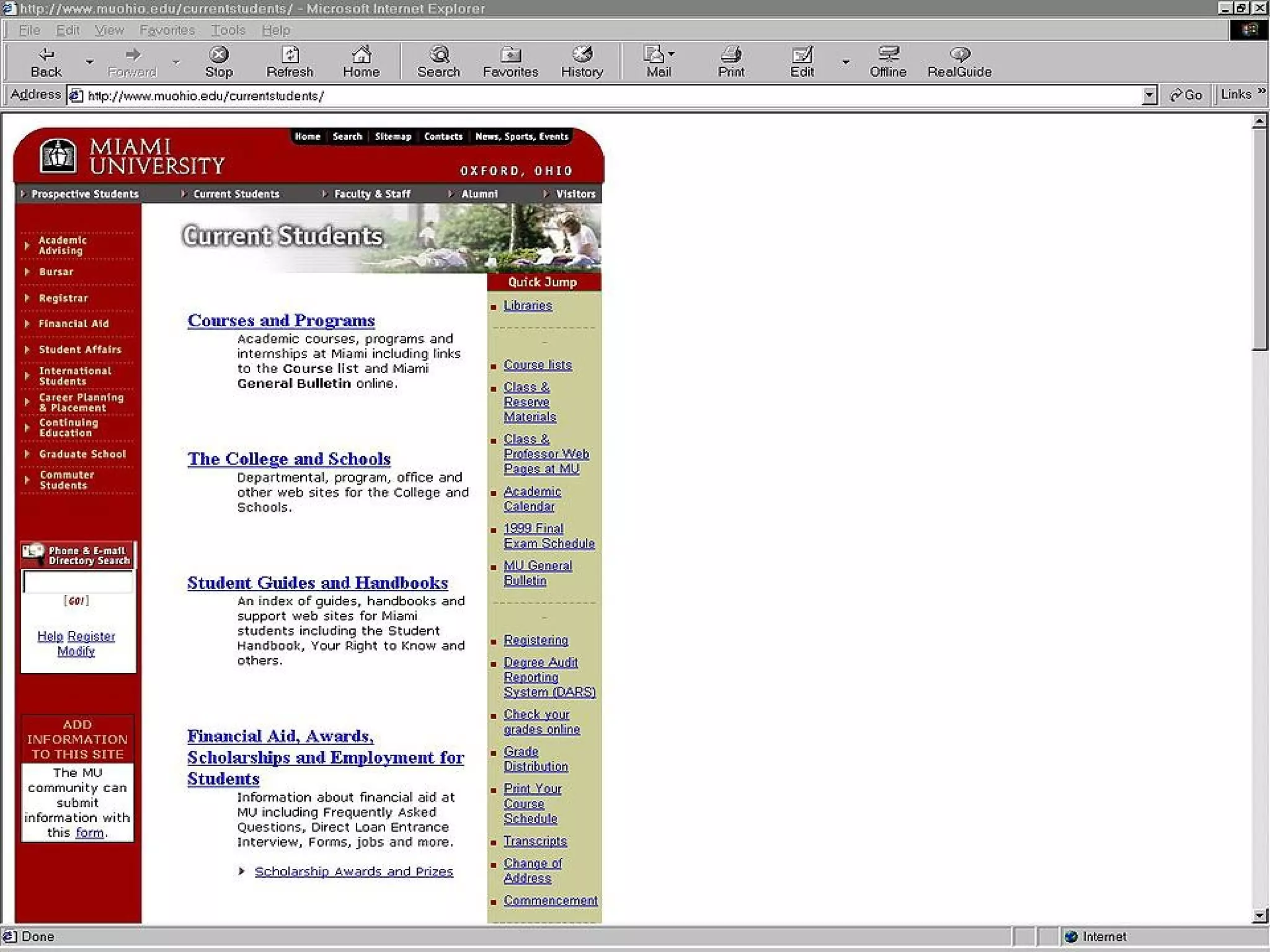Open the Tools menu
Viewport: 1270px width, 952px height.
pyautogui.click(x=228, y=30)
